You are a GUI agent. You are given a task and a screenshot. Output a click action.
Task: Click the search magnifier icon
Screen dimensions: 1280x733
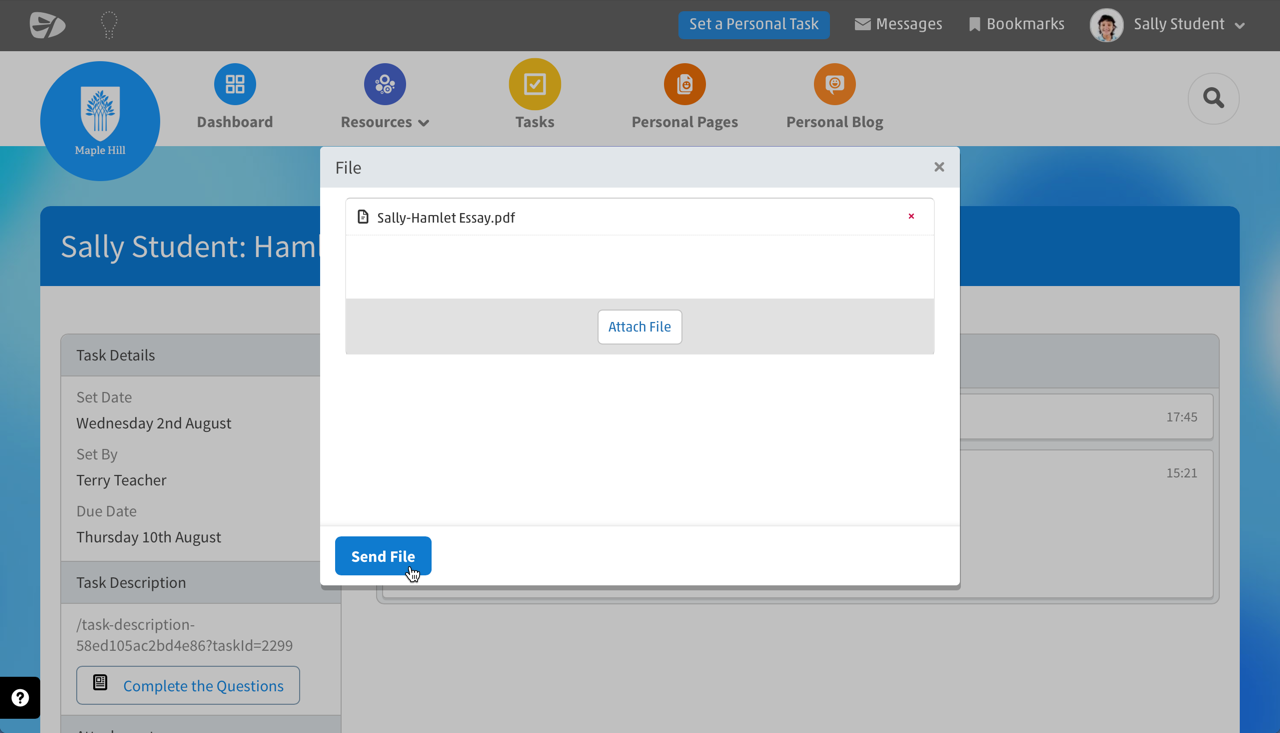point(1213,98)
